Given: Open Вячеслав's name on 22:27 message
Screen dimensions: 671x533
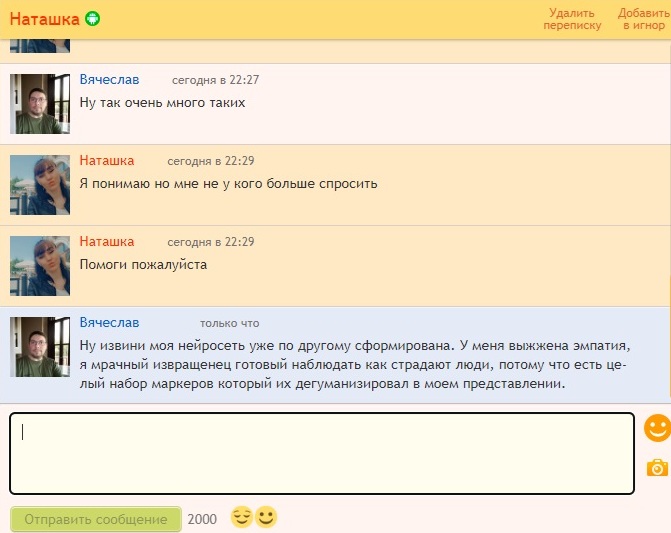Looking at the screenshot, I should pyautogui.click(x=110, y=80).
